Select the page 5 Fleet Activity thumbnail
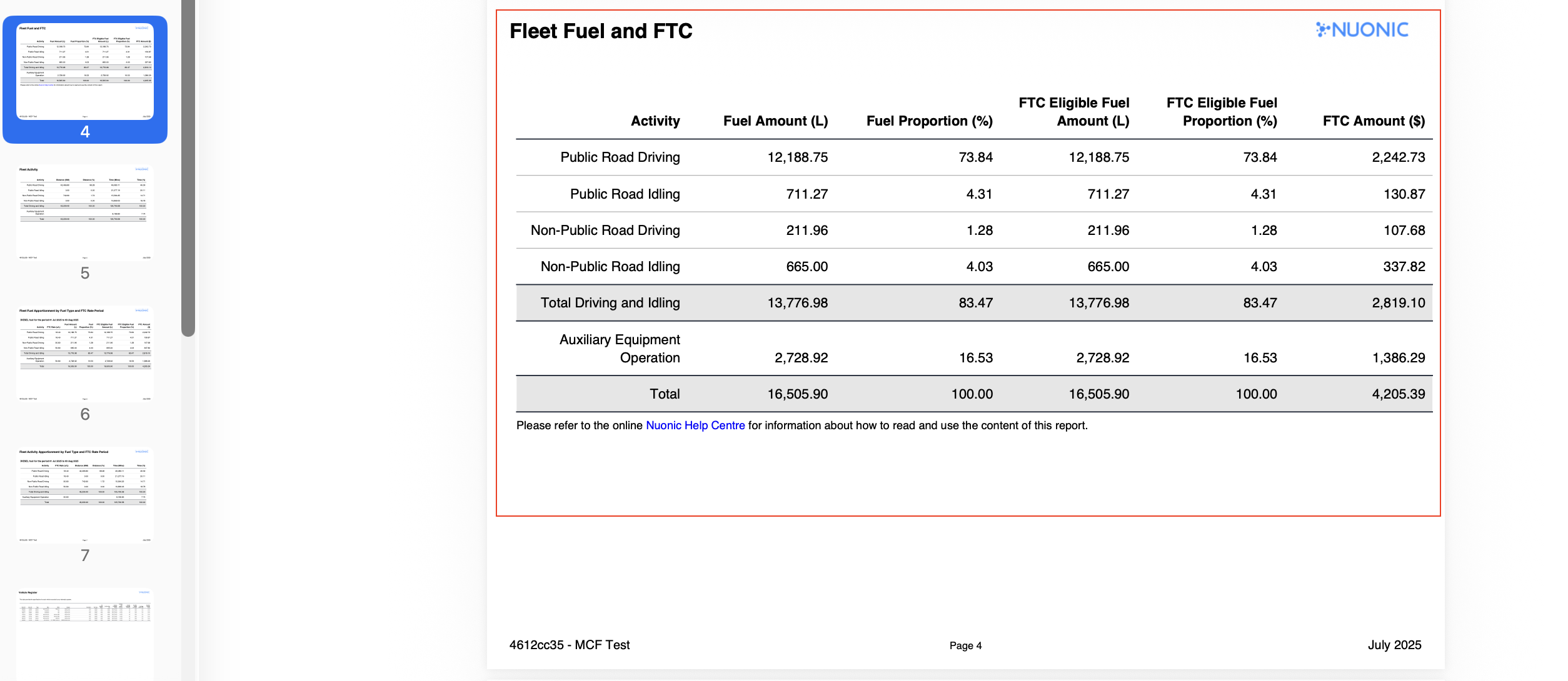This screenshot has height=681, width=1568. point(85,212)
